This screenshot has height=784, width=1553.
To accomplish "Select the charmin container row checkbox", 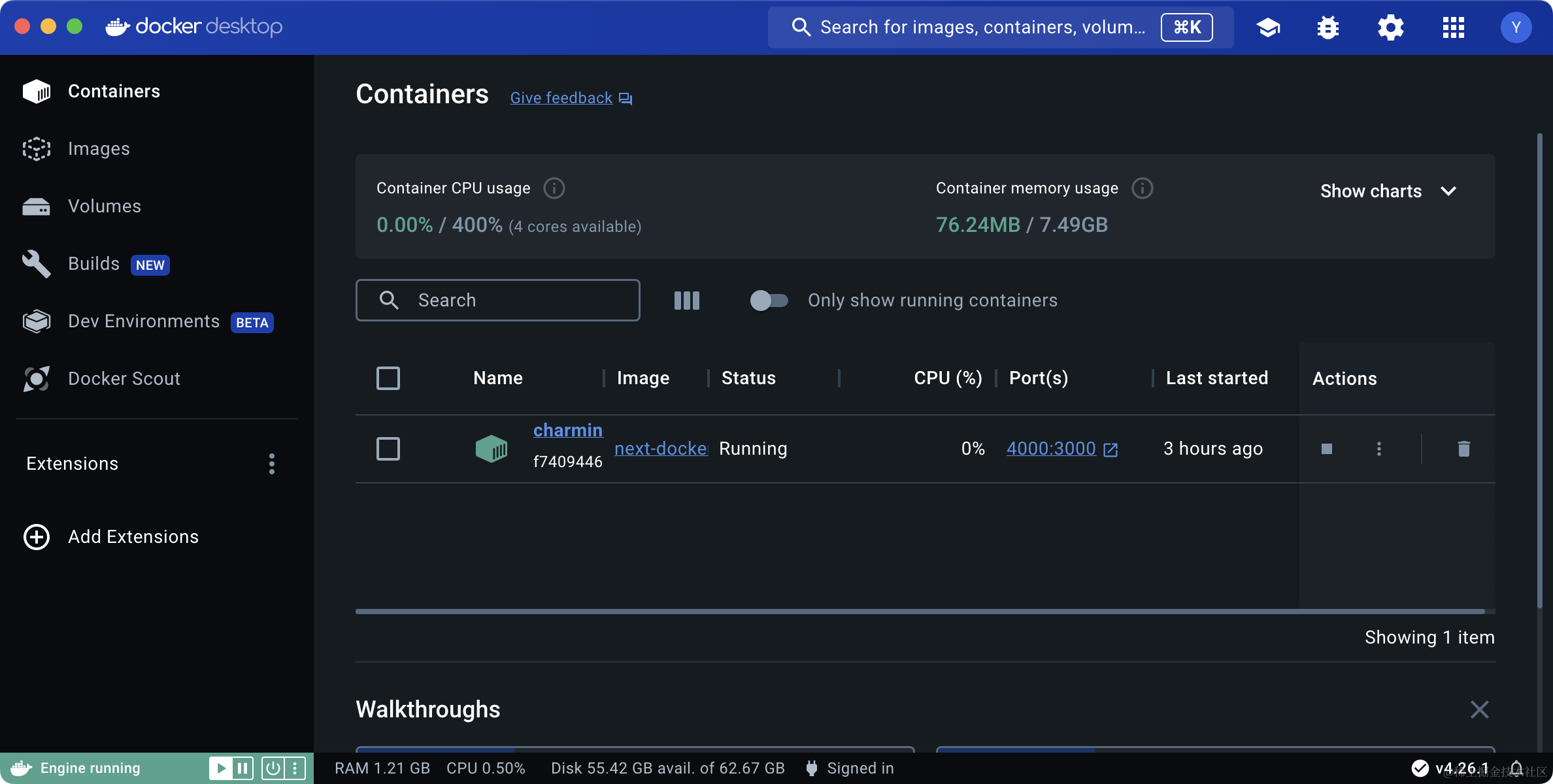I will 388,449.
